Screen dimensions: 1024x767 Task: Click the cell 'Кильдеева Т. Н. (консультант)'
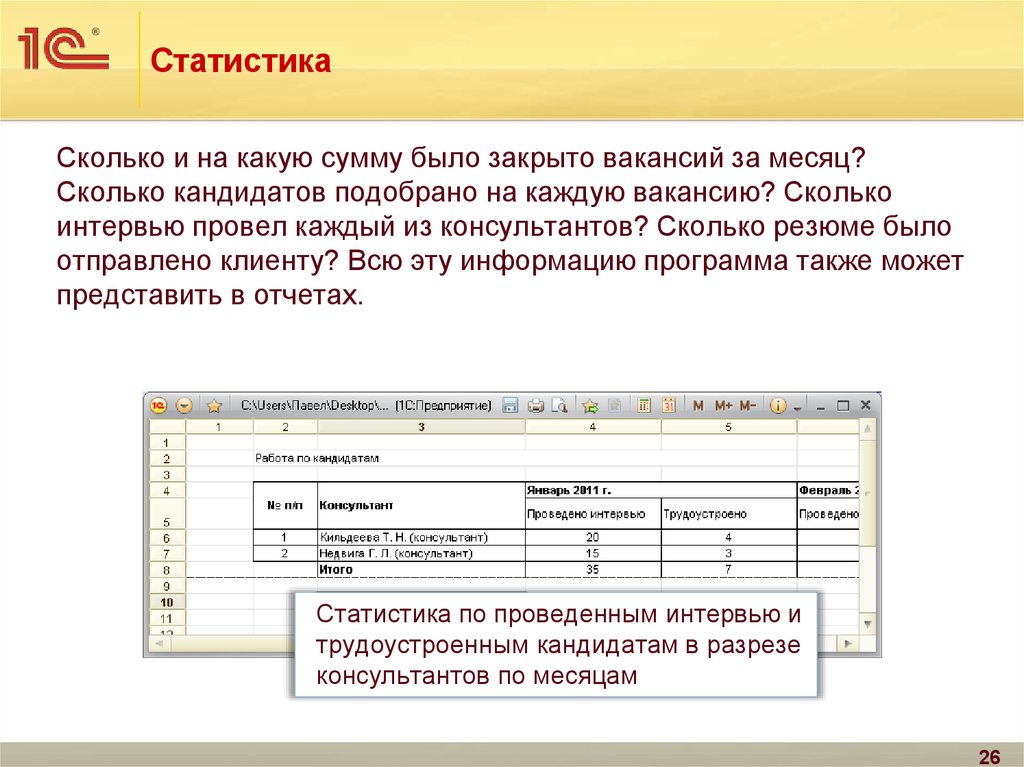click(x=403, y=537)
